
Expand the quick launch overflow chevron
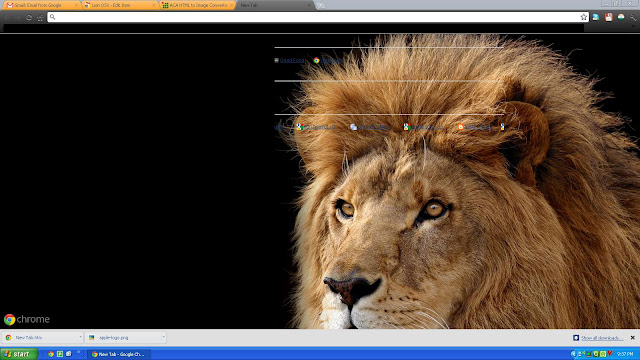pyautogui.click(x=78, y=353)
